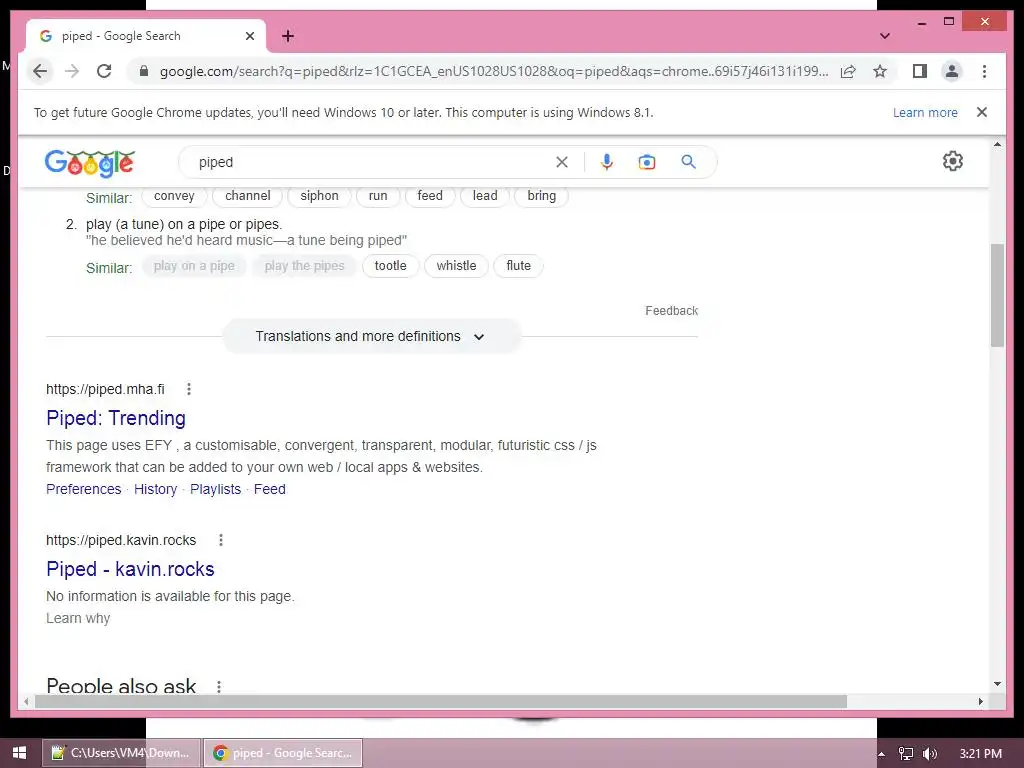
Task: Open the Preferences sitelink
Action: (x=84, y=489)
